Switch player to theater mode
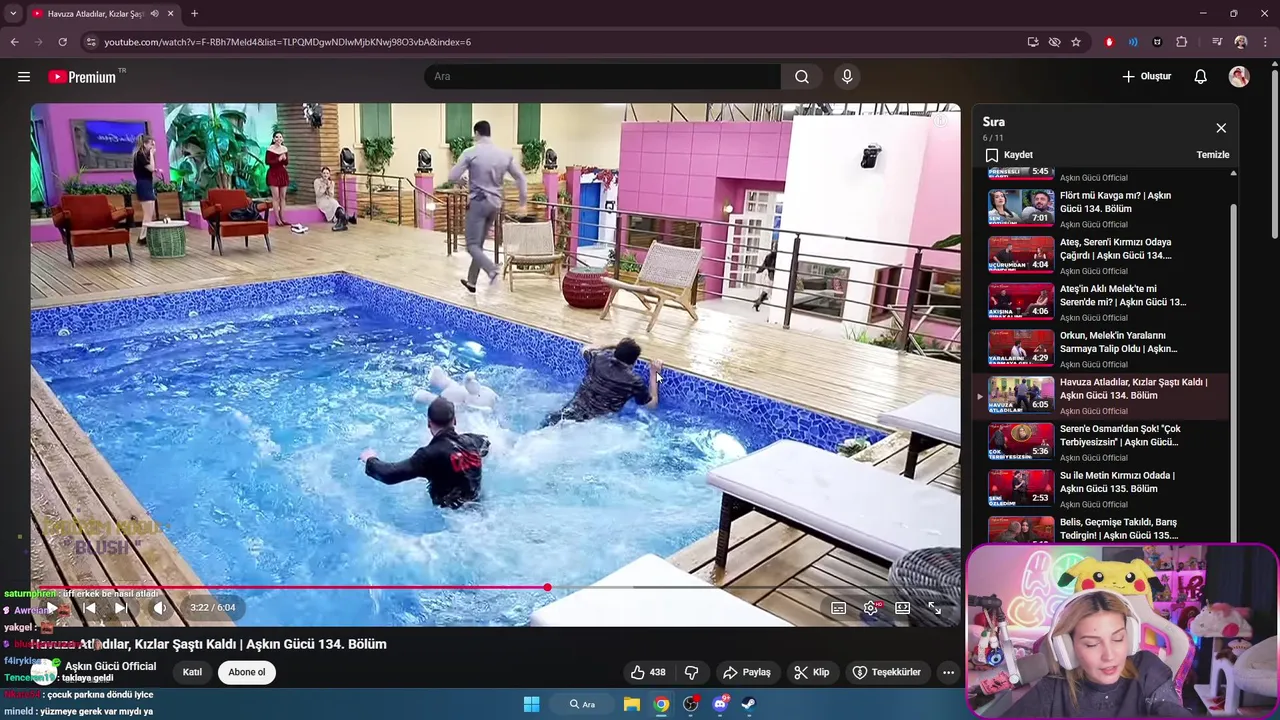 (x=902, y=608)
